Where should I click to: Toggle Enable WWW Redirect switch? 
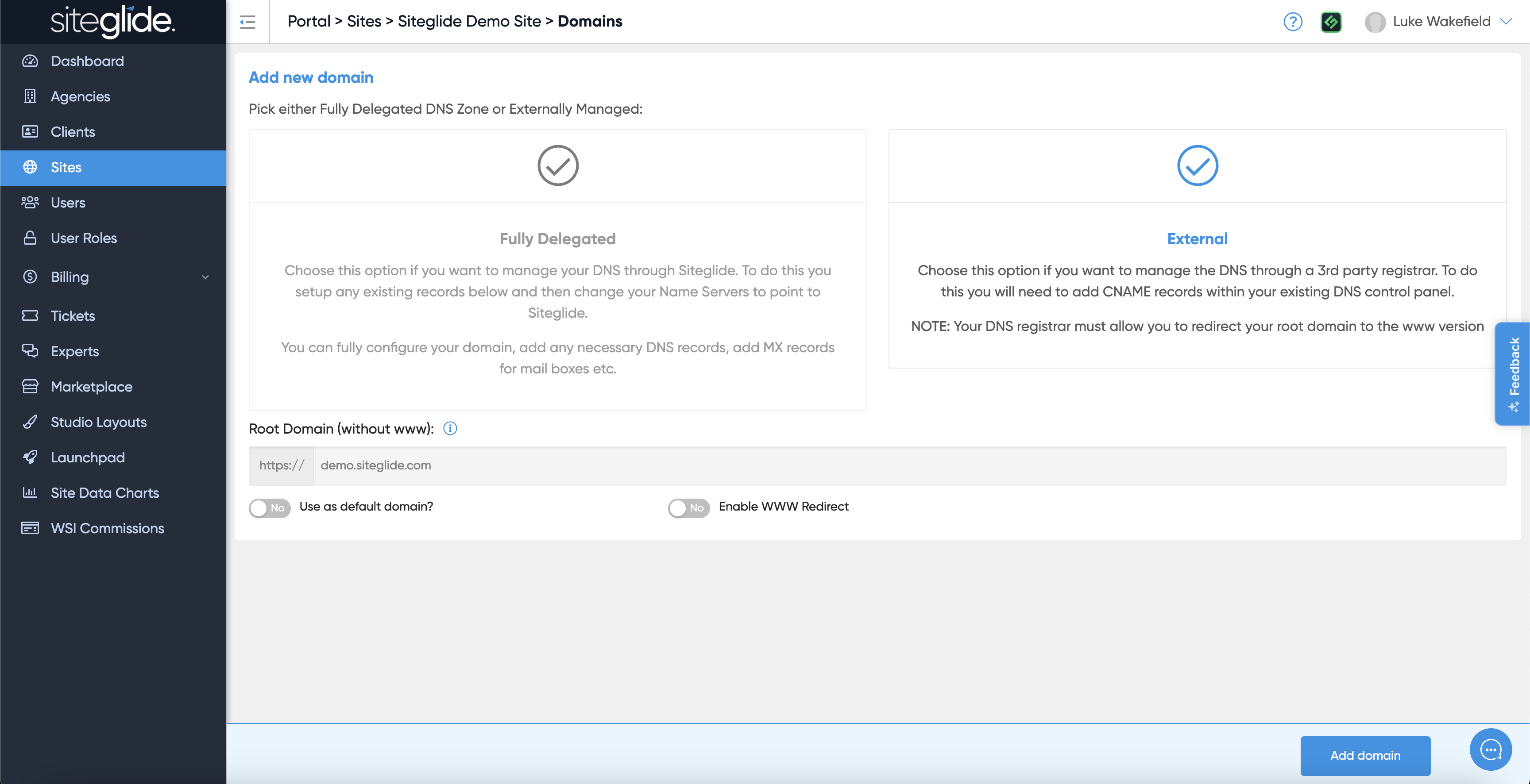(688, 507)
